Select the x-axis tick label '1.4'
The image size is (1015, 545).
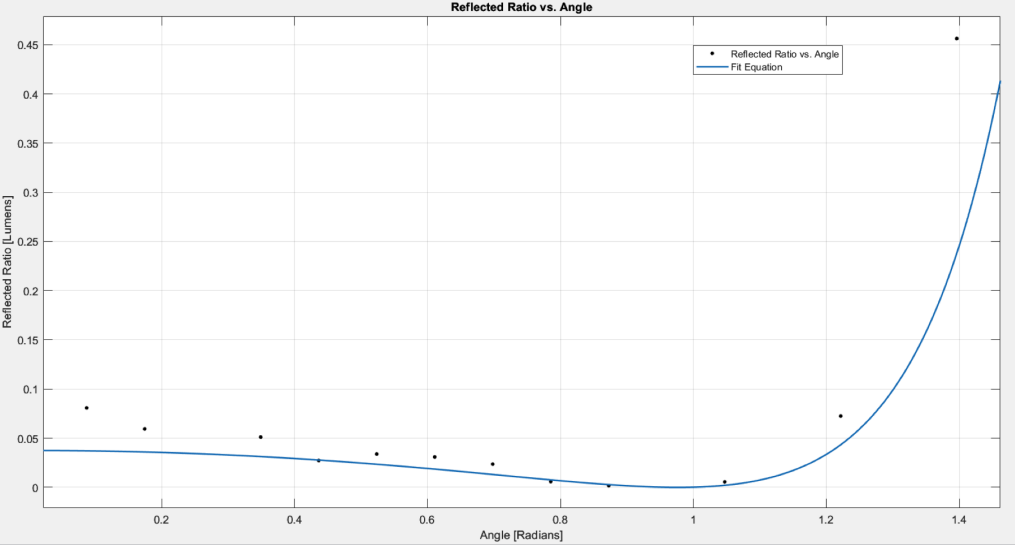959,520
